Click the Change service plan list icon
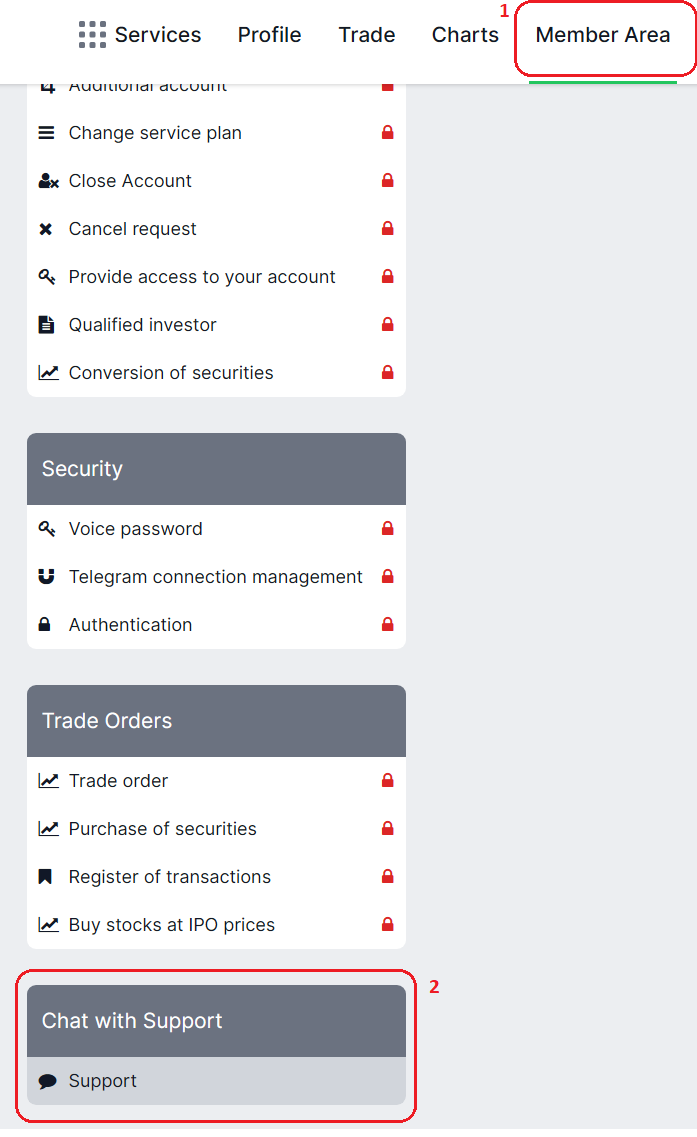Screen dimensions: 697x1137 pos(46,133)
